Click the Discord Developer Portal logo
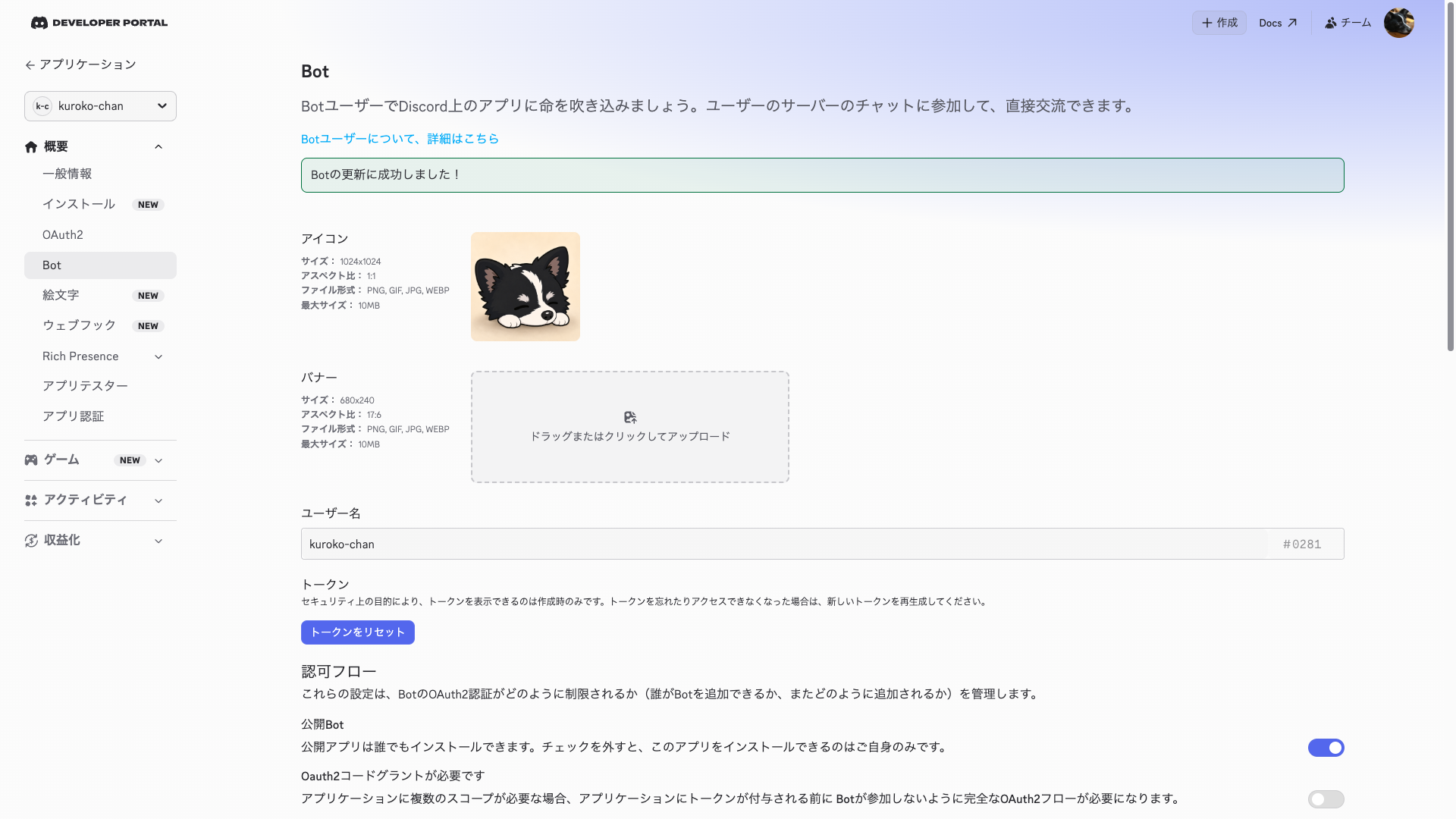Image resolution: width=1456 pixels, height=819 pixels. click(99, 23)
